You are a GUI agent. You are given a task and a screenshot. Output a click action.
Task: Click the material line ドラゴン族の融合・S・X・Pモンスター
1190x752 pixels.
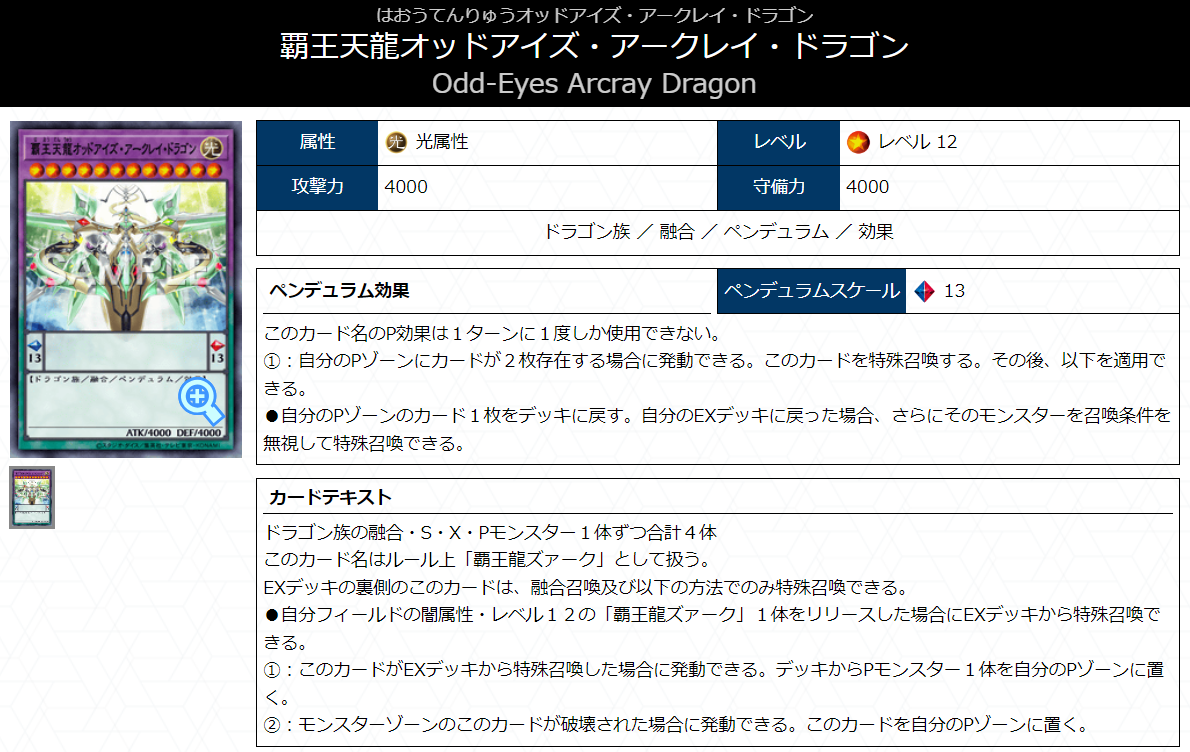(x=490, y=533)
